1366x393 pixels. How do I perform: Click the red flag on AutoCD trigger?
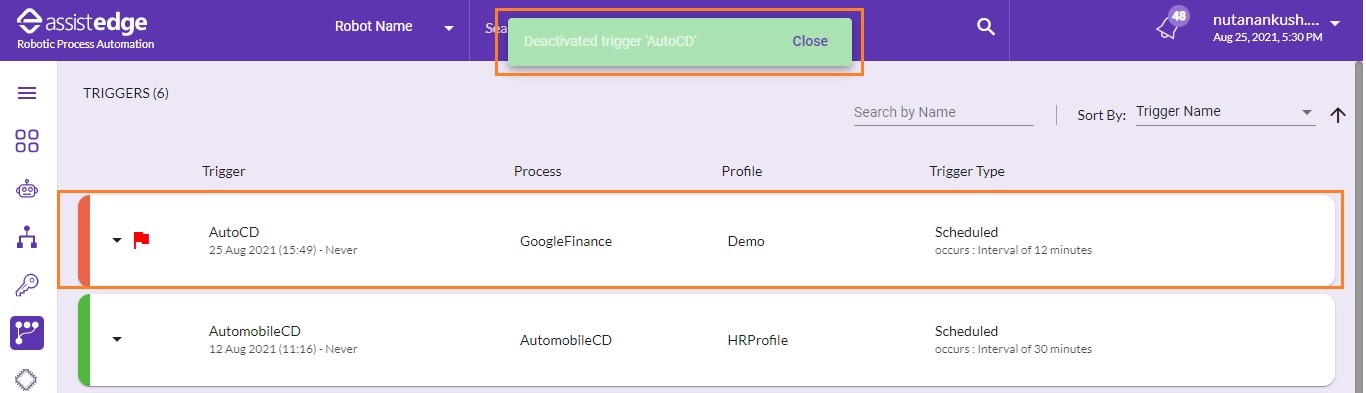[141, 240]
